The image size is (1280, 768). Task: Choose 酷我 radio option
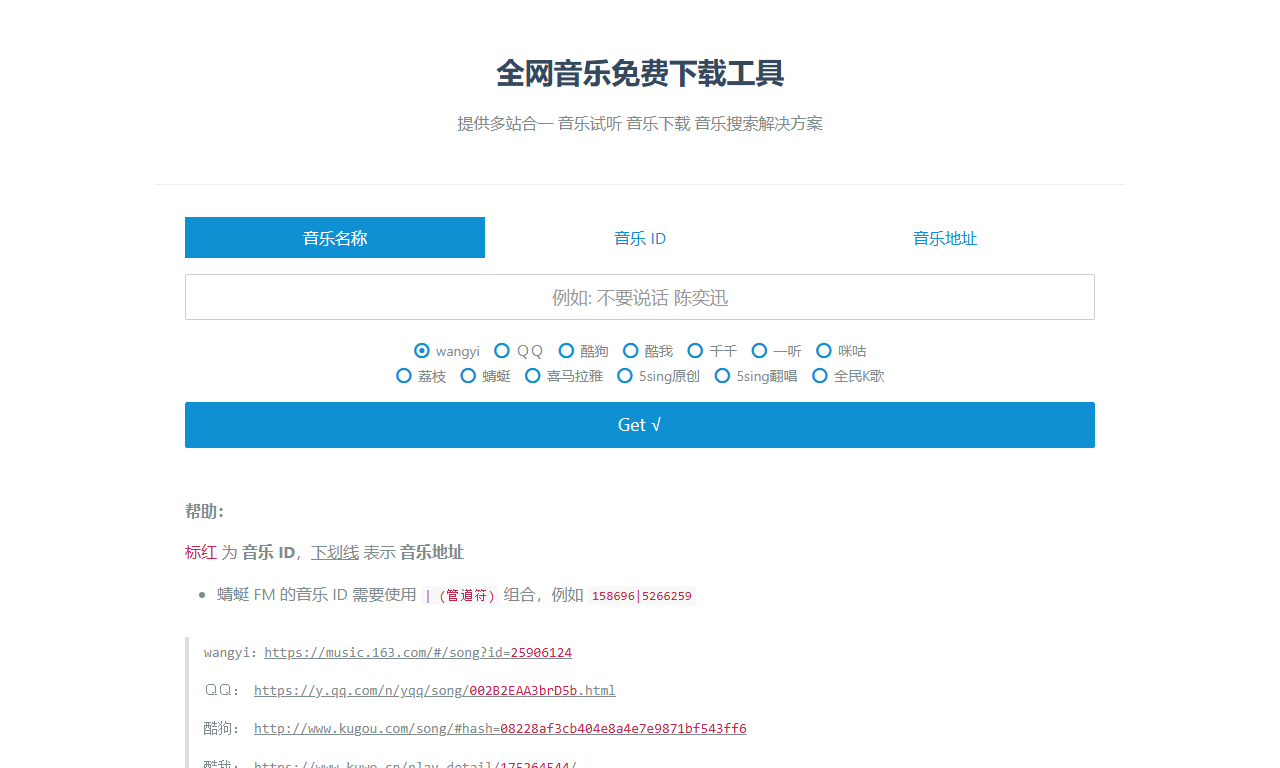[x=648, y=351]
